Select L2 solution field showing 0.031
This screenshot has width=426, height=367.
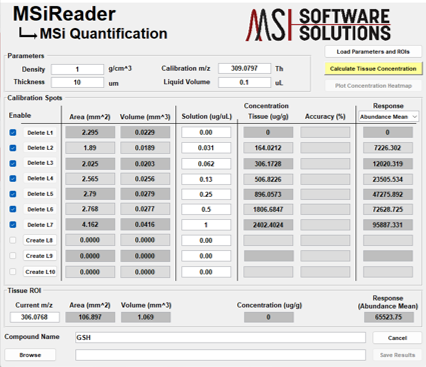[206, 148]
